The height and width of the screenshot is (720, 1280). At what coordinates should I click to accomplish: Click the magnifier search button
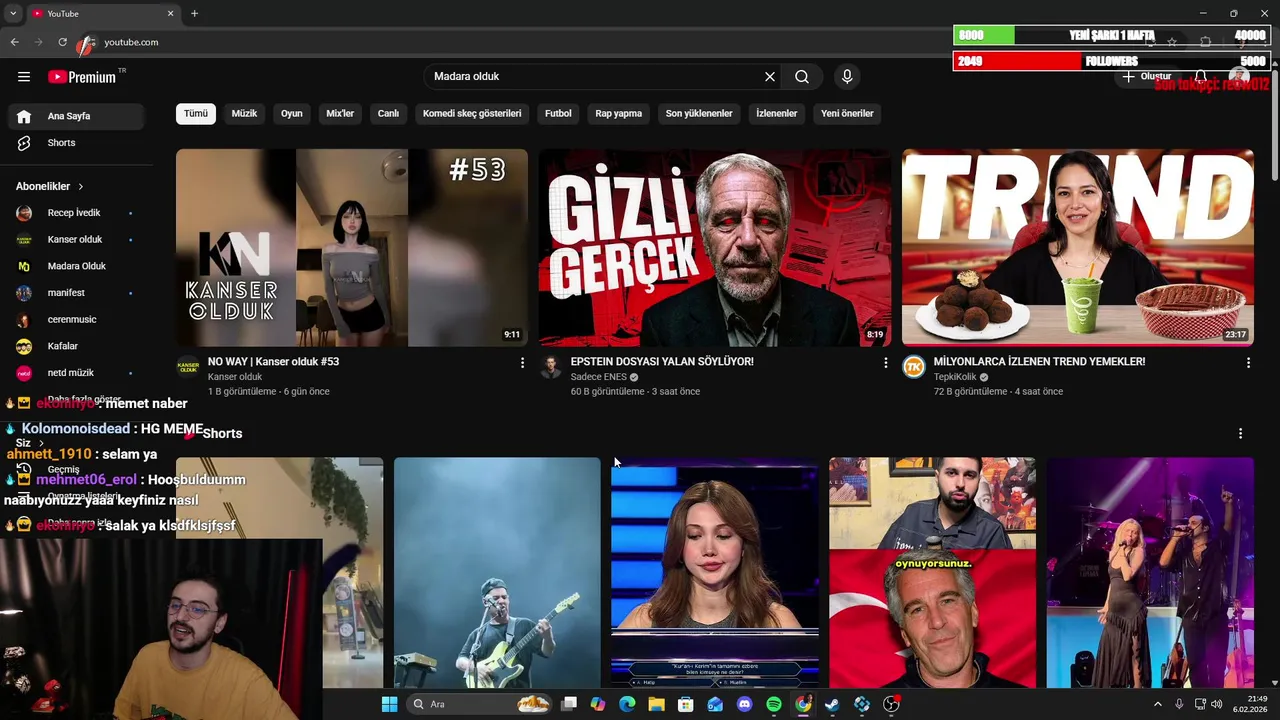pos(802,77)
